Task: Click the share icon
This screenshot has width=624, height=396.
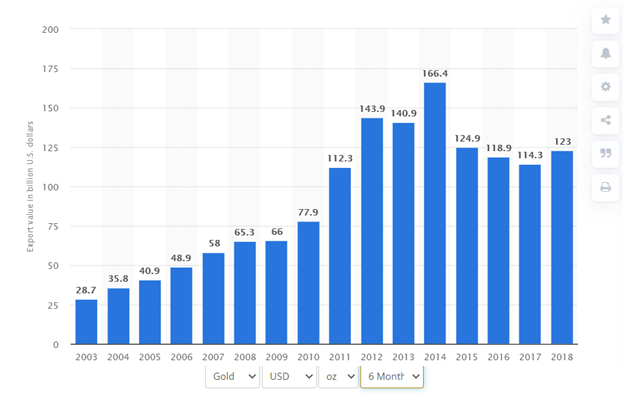Action: pos(605,120)
